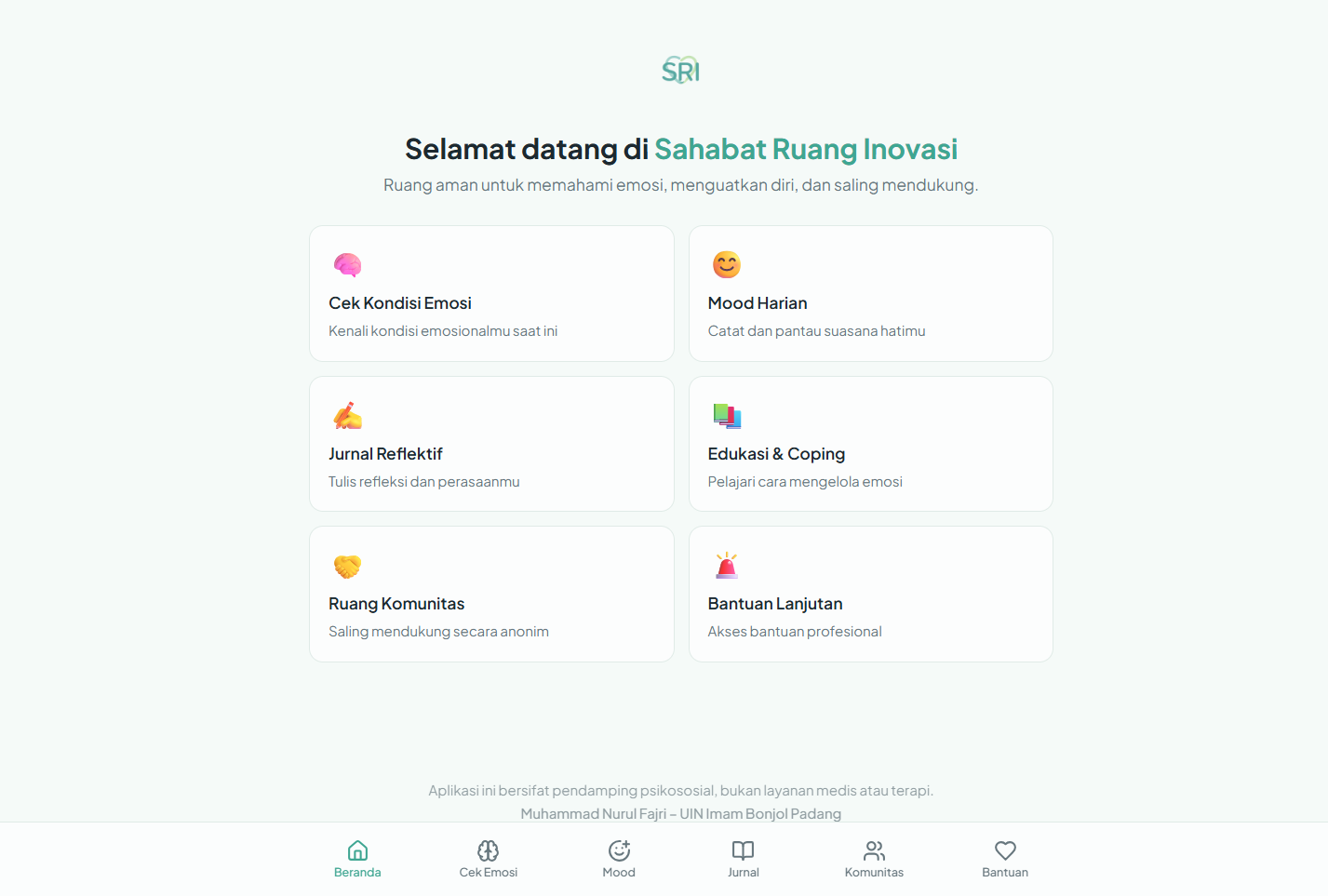Click the books emoji on Edukasi & Coping
The height and width of the screenshot is (896, 1328).
727,416
